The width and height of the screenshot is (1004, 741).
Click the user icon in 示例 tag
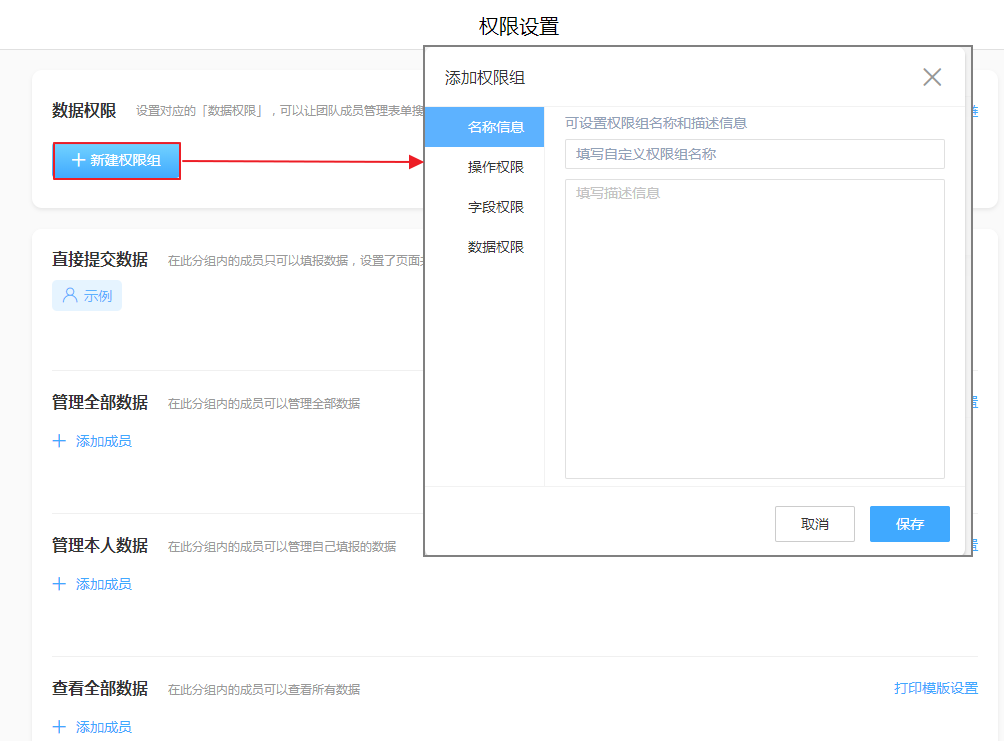coord(70,296)
